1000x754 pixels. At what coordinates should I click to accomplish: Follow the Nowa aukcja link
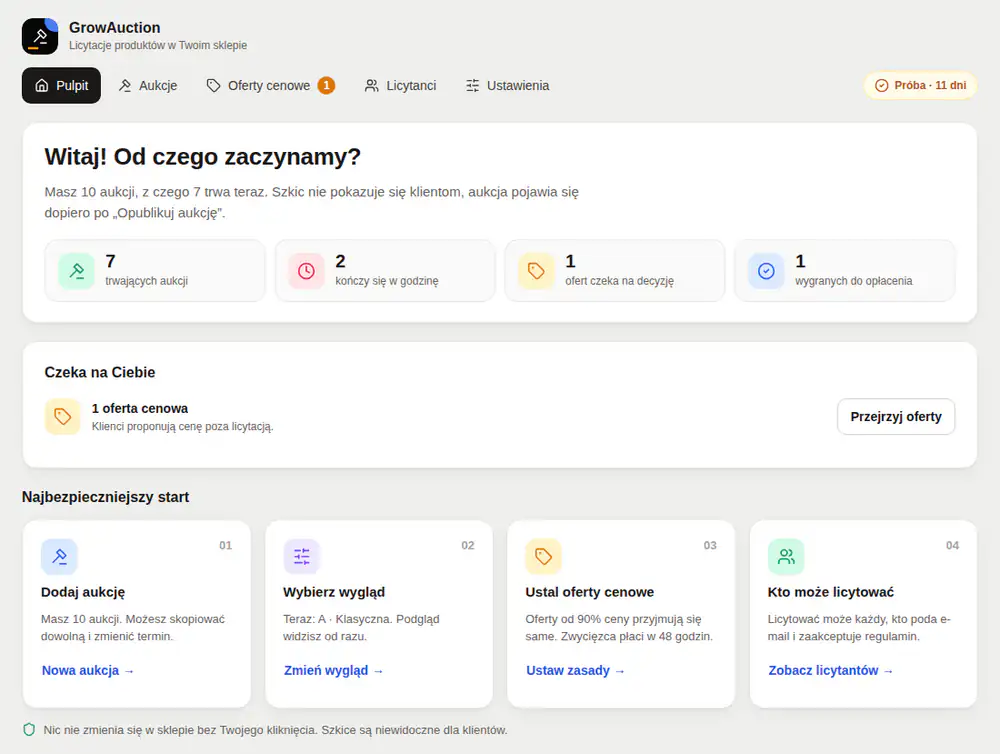(88, 670)
